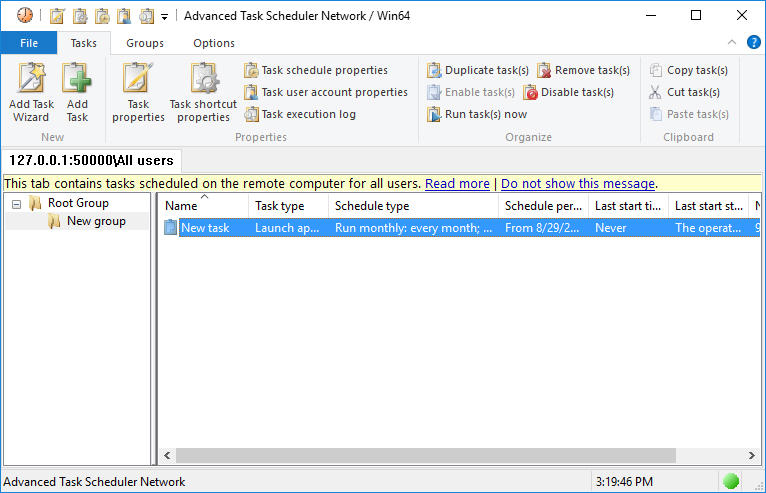This screenshot has height=493, width=766.
Task: Run task(s) now
Action: [x=476, y=114]
